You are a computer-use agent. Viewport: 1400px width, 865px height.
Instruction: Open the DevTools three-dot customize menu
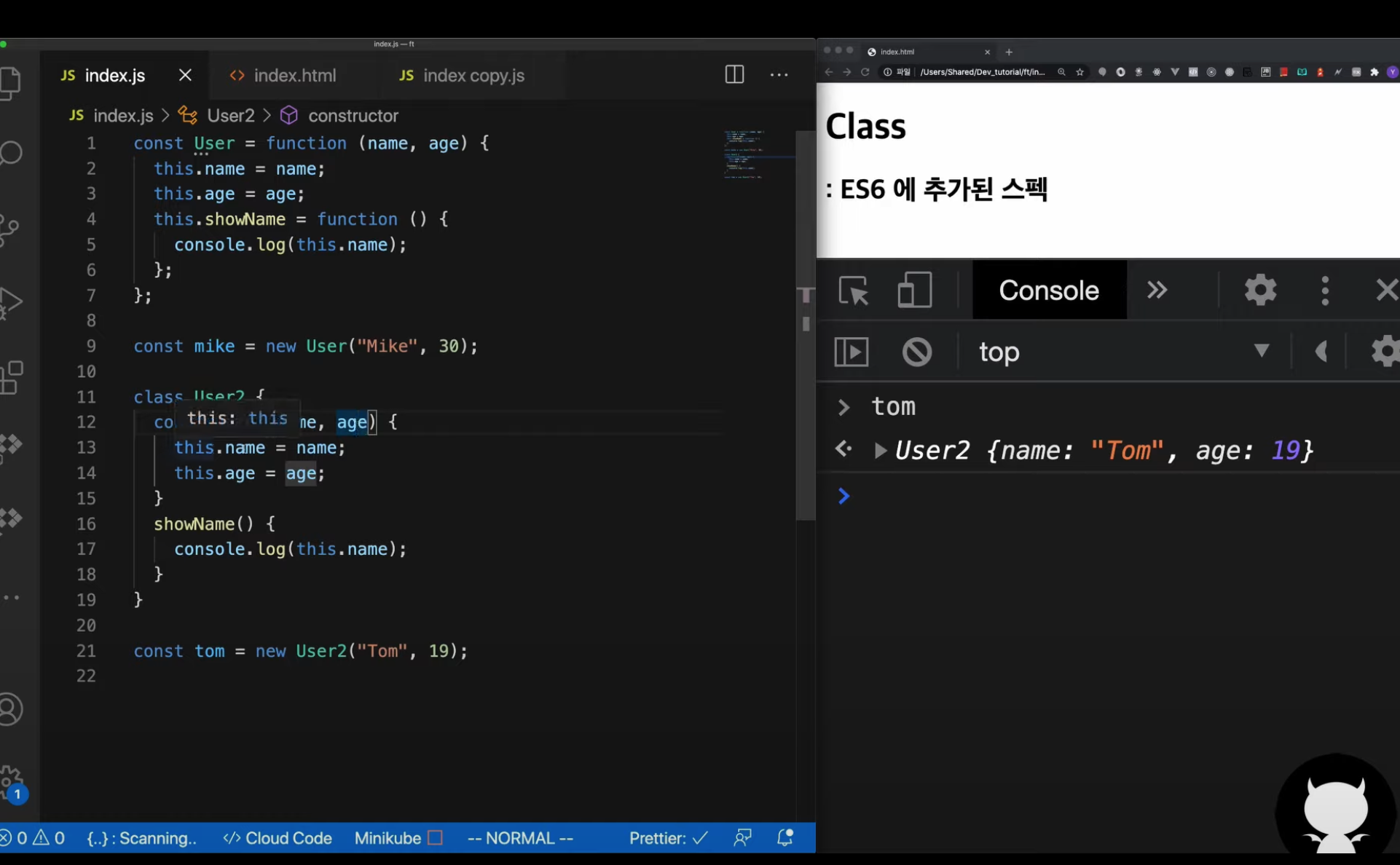[x=1325, y=291]
